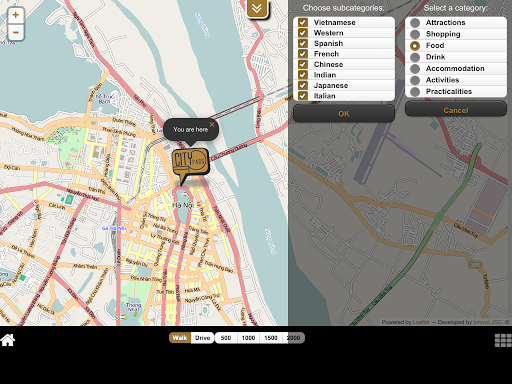512x384 pixels.
Task: Toggle the Italian subcategory checkbox
Action: pos(303,96)
